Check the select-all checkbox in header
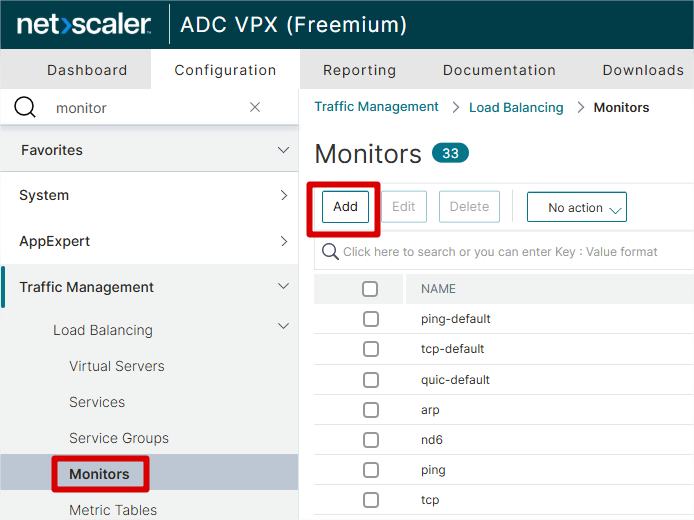The height and width of the screenshot is (520, 694). (370, 289)
